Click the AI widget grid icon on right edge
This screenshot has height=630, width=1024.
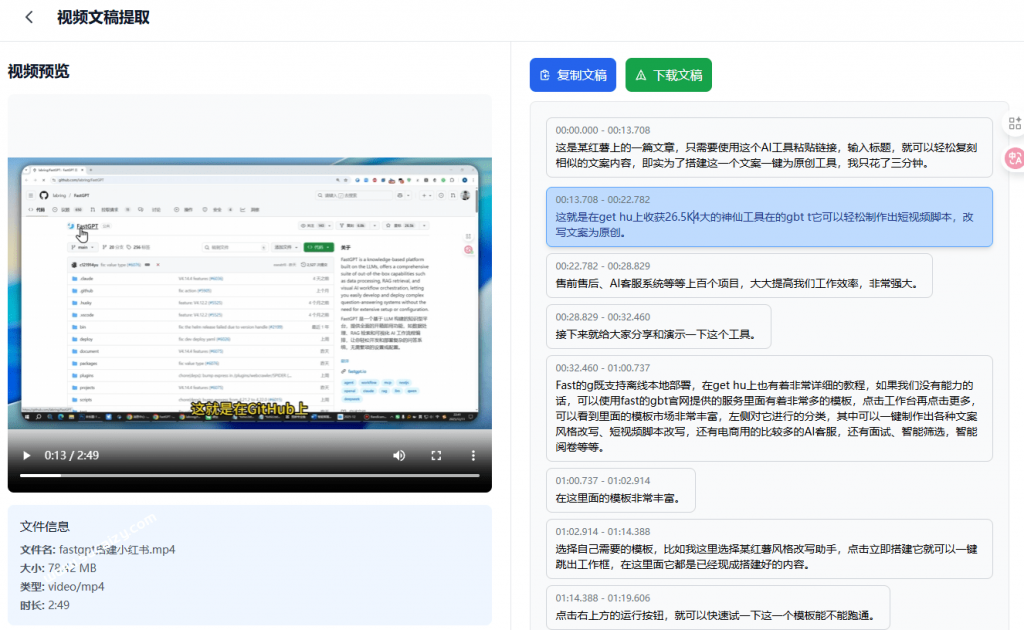point(1014,122)
